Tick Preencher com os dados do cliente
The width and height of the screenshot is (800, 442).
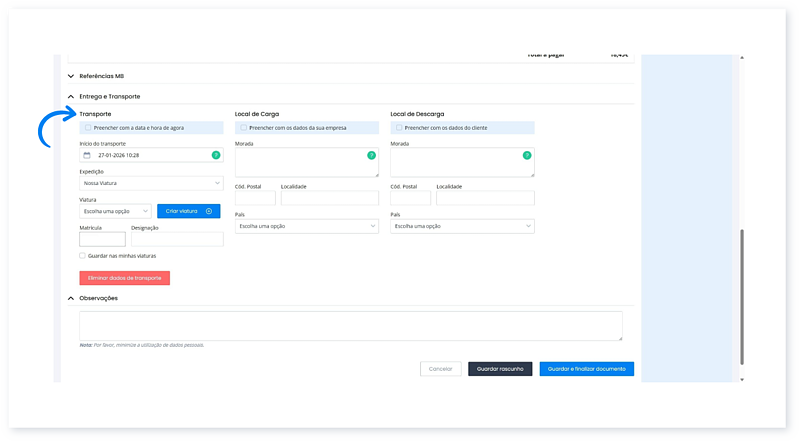click(x=399, y=128)
